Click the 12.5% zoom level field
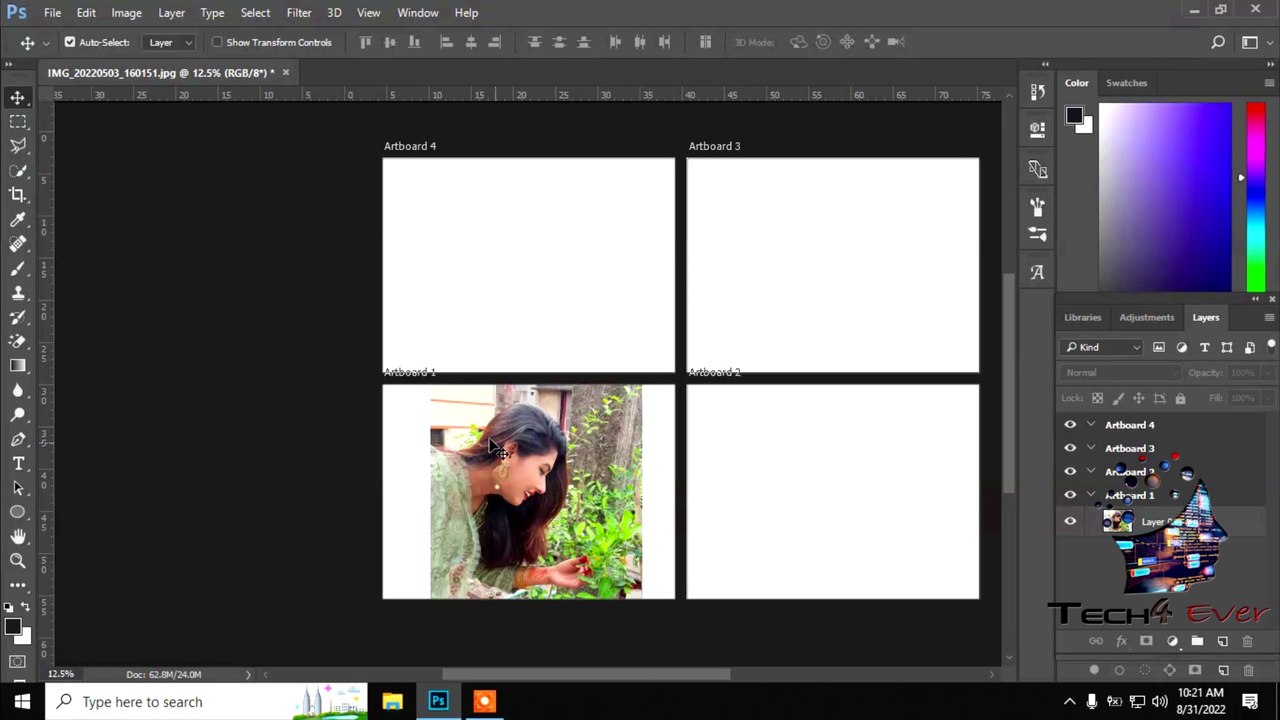This screenshot has height=720, width=1280. [61, 674]
